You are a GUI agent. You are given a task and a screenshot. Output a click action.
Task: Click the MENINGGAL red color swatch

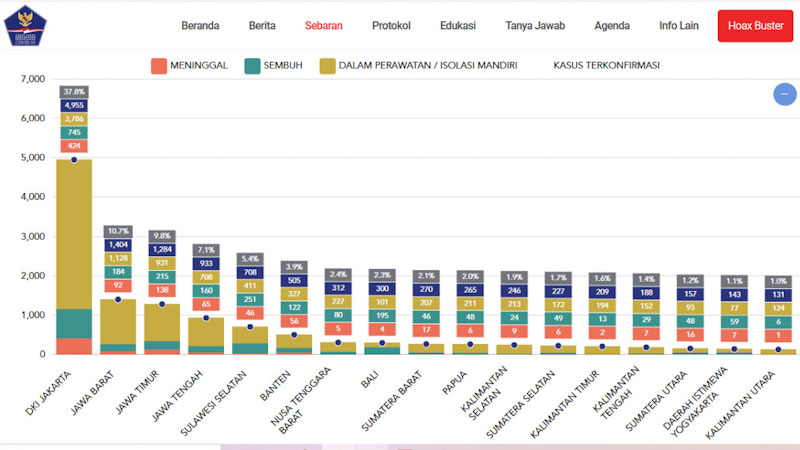click(158, 66)
